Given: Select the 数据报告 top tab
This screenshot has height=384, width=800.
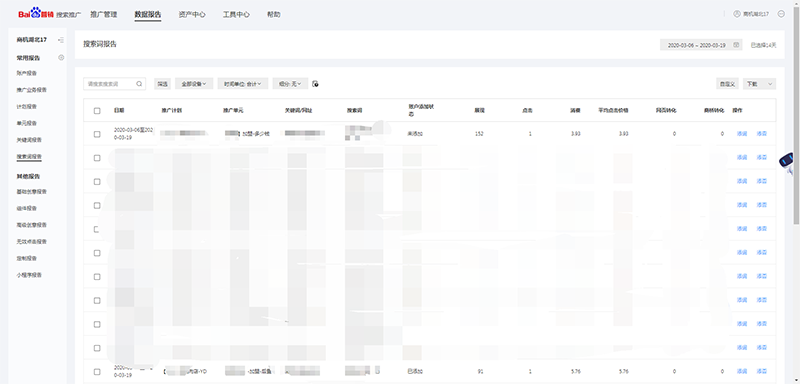Looking at the screenshot, I should [148, 14].
